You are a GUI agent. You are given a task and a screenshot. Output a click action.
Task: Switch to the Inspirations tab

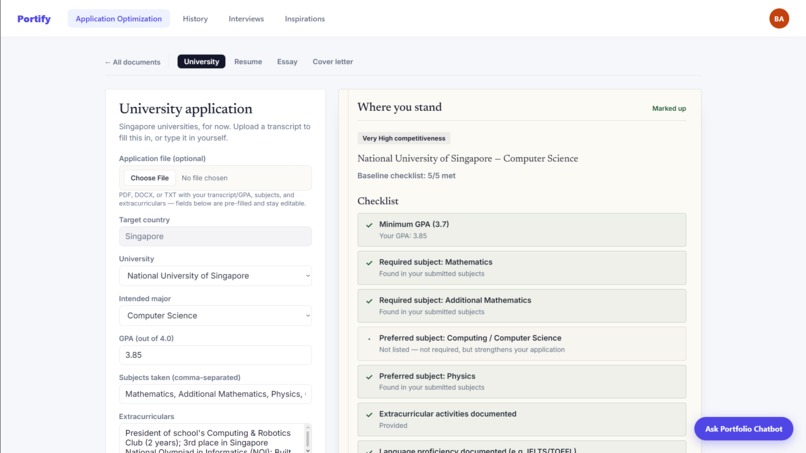305,19
